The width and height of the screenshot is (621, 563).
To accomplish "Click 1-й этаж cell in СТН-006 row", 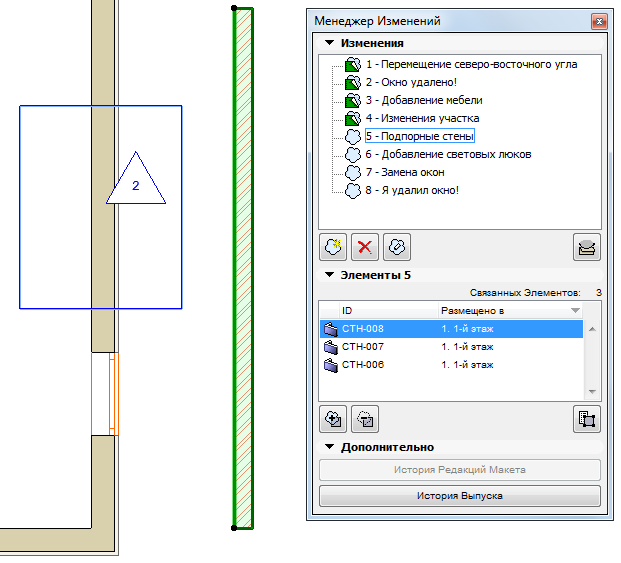I will pos(467,365).
